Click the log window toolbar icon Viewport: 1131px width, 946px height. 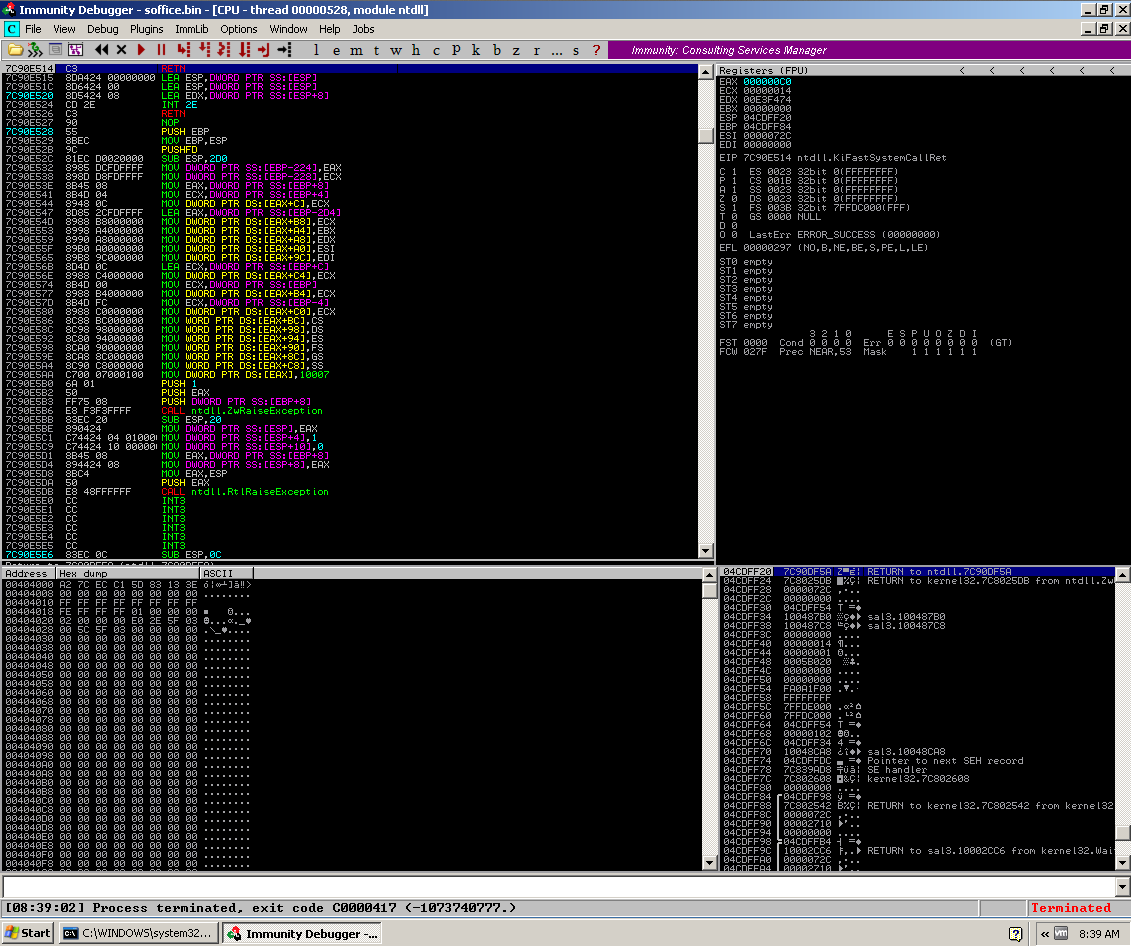coord(56,50)
